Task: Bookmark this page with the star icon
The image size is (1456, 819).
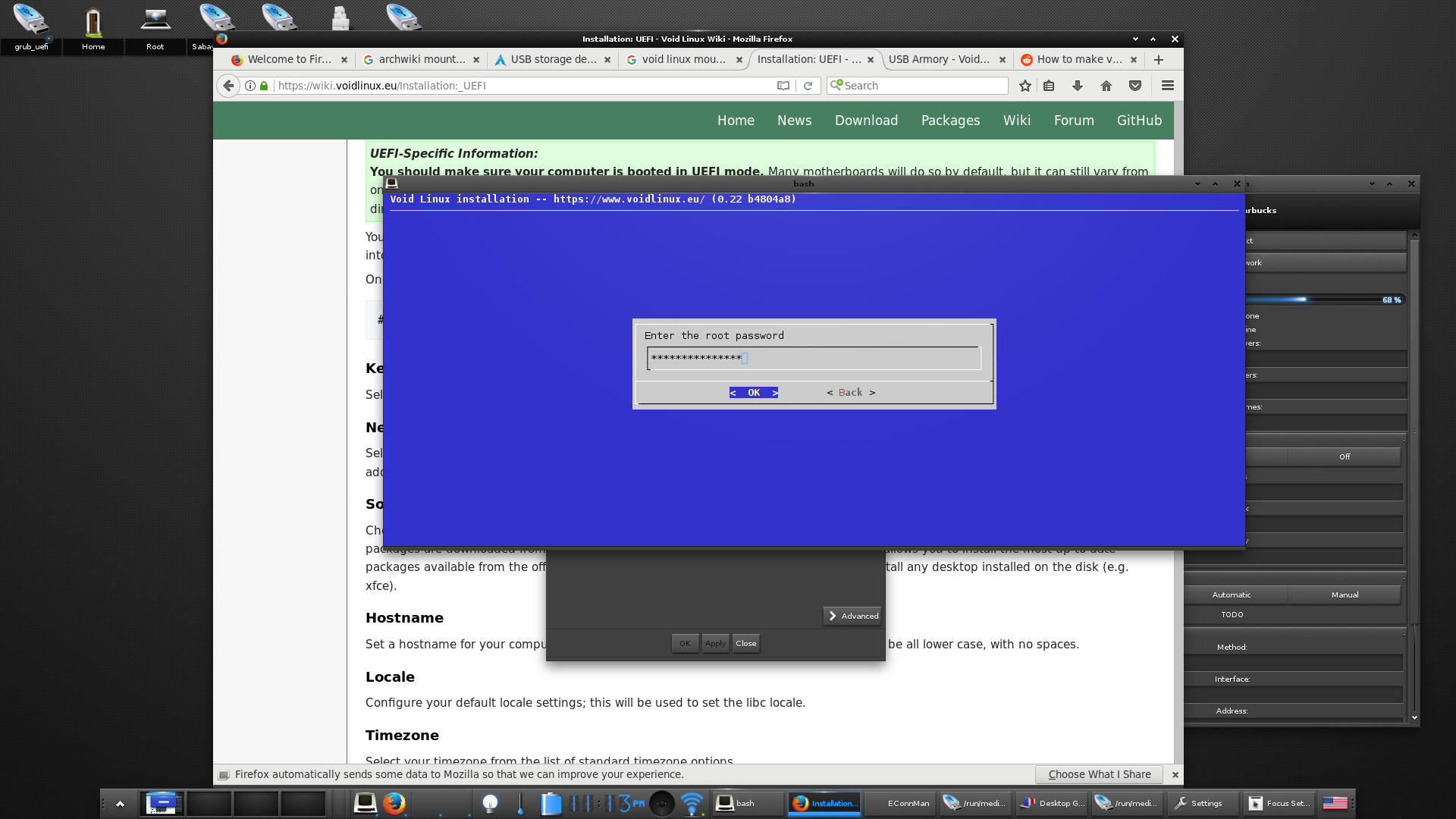Action: [x=1025, y=86]
